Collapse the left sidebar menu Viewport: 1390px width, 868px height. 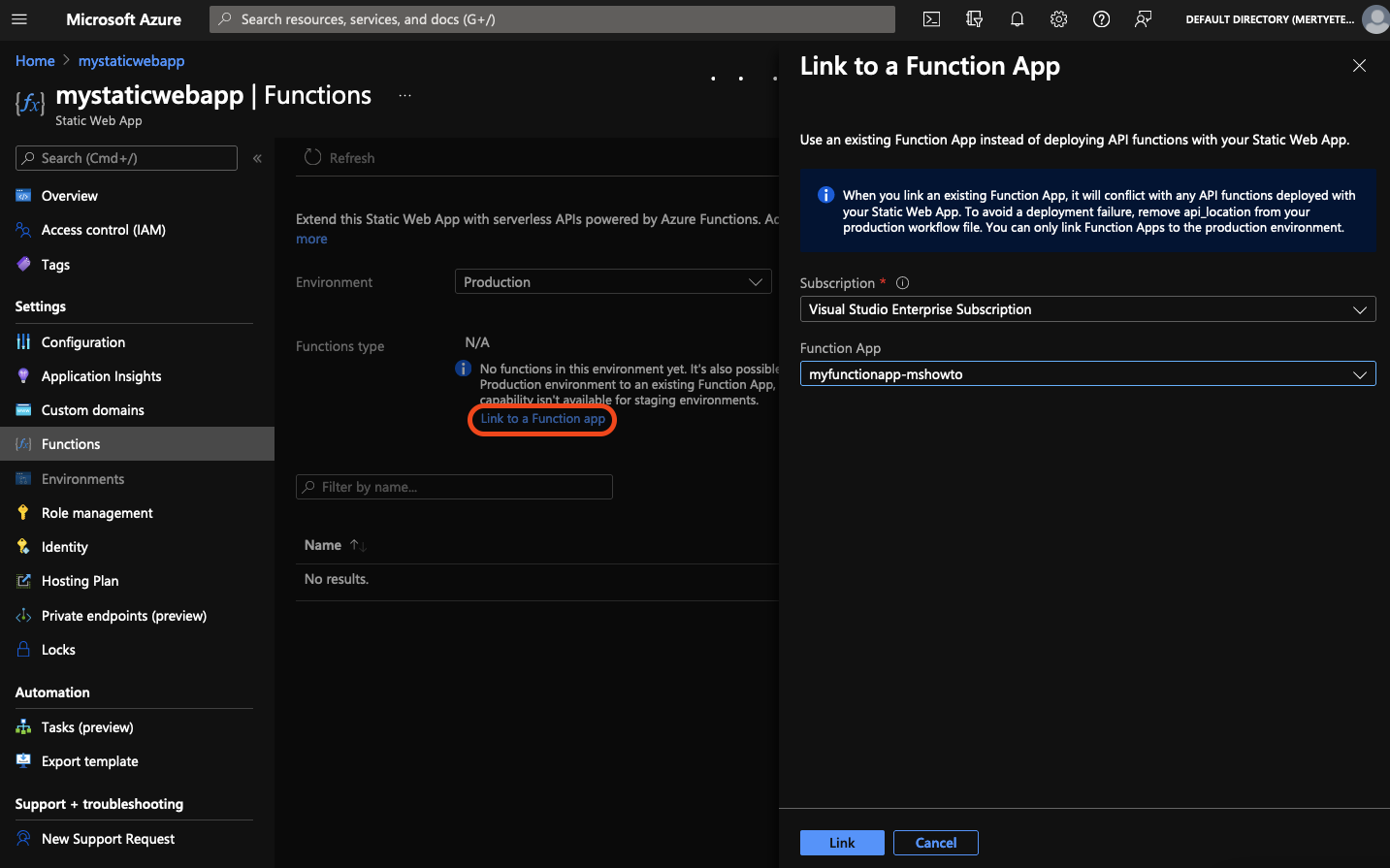coord(257,158)
